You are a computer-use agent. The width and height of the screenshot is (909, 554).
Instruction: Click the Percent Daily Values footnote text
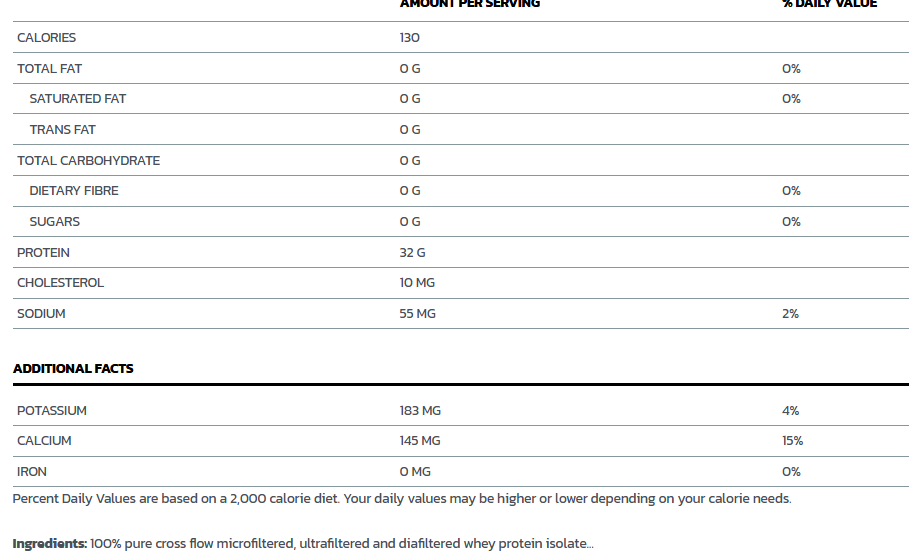(402, 498)
